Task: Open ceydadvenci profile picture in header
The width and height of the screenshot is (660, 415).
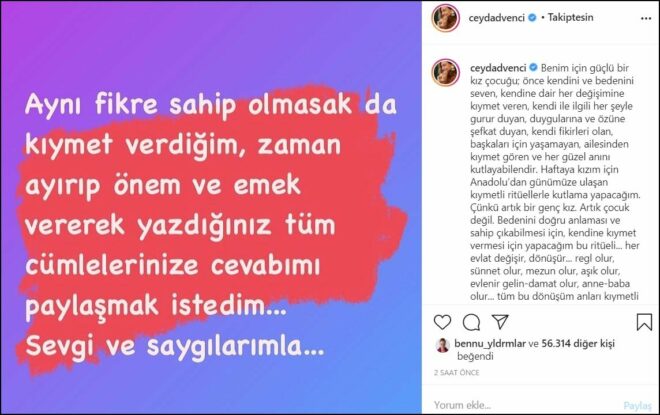Action: [445, 18]
